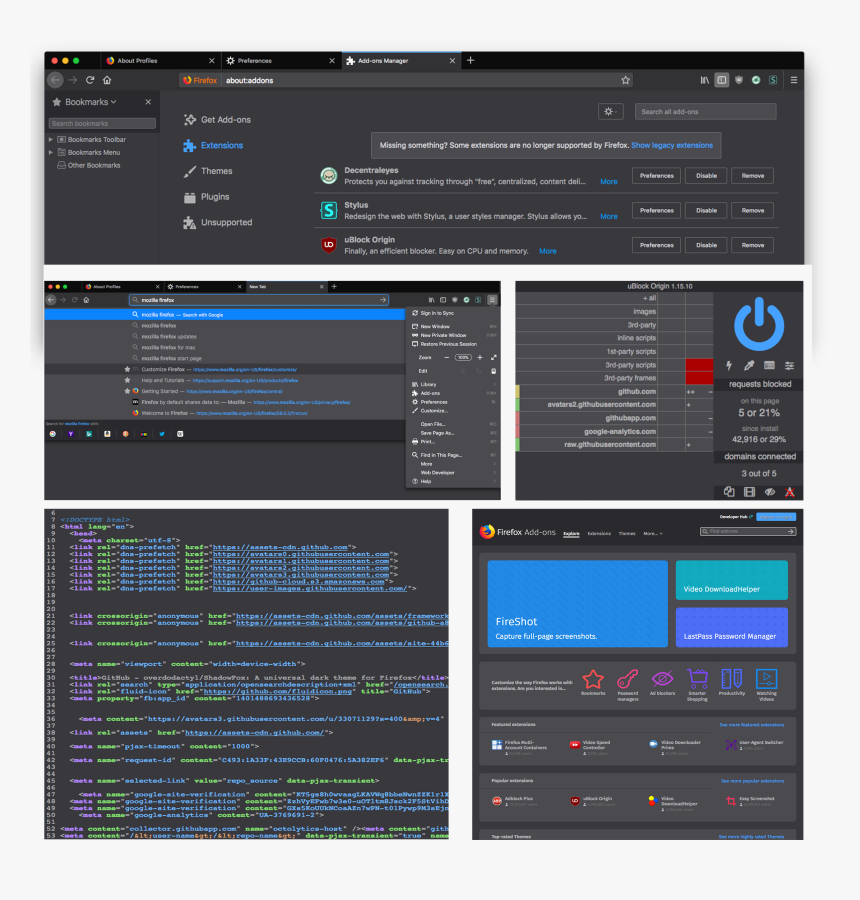This screenshot has height=900, width=860.
Task: Click Home icon in Add-ons Manager window
Action: [107, 80]
